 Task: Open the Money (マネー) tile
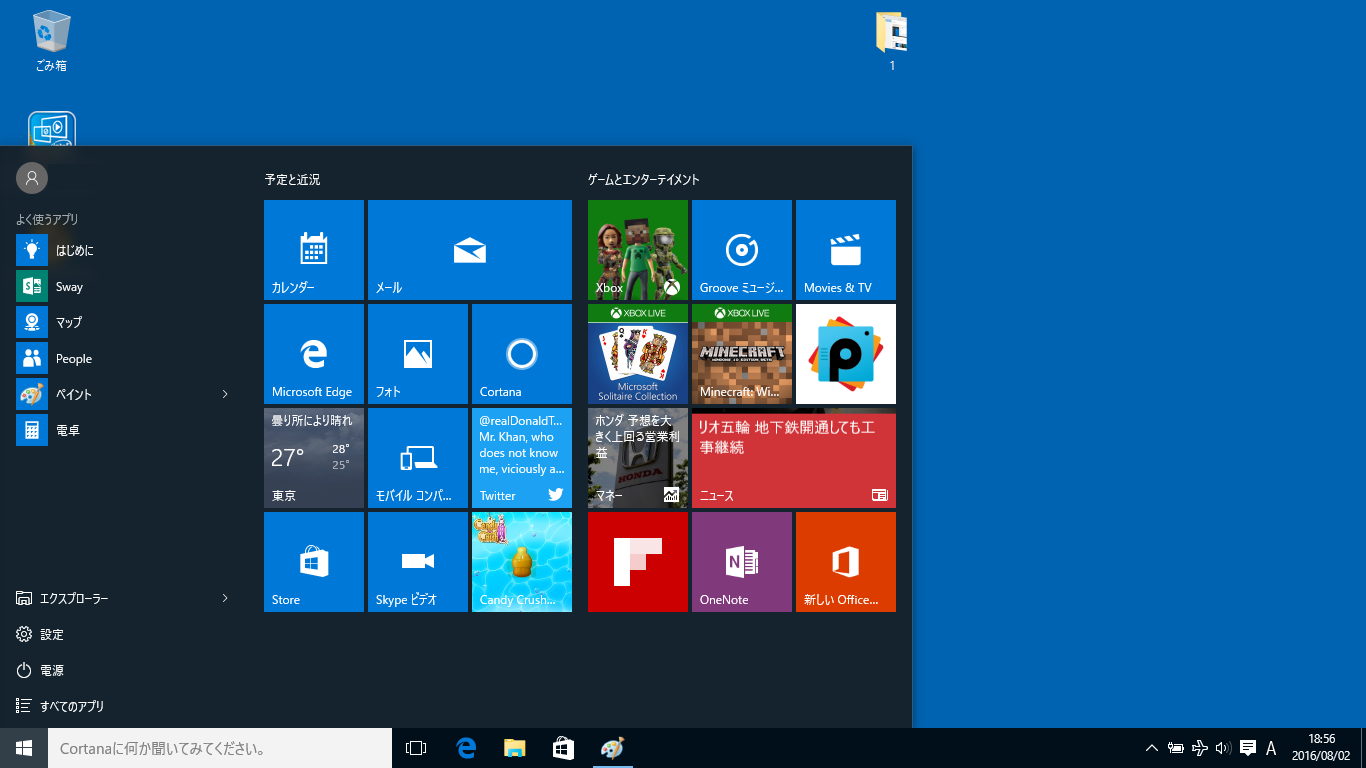coord(638,458)
